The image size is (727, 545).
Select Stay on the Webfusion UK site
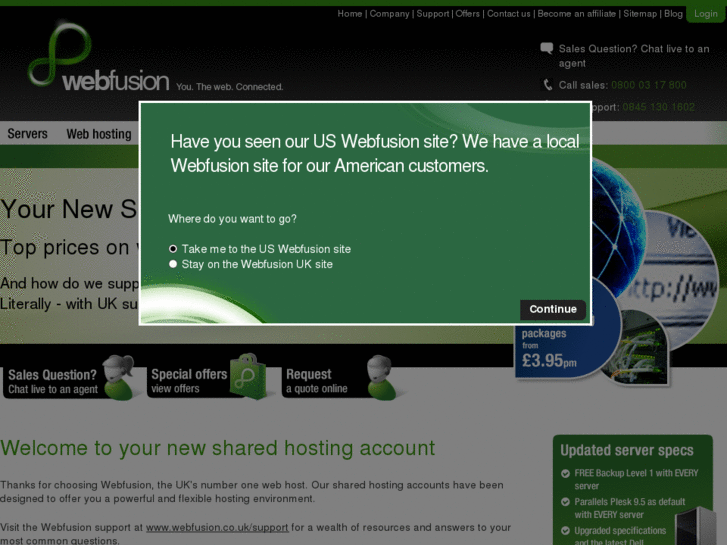click(173, 264)
